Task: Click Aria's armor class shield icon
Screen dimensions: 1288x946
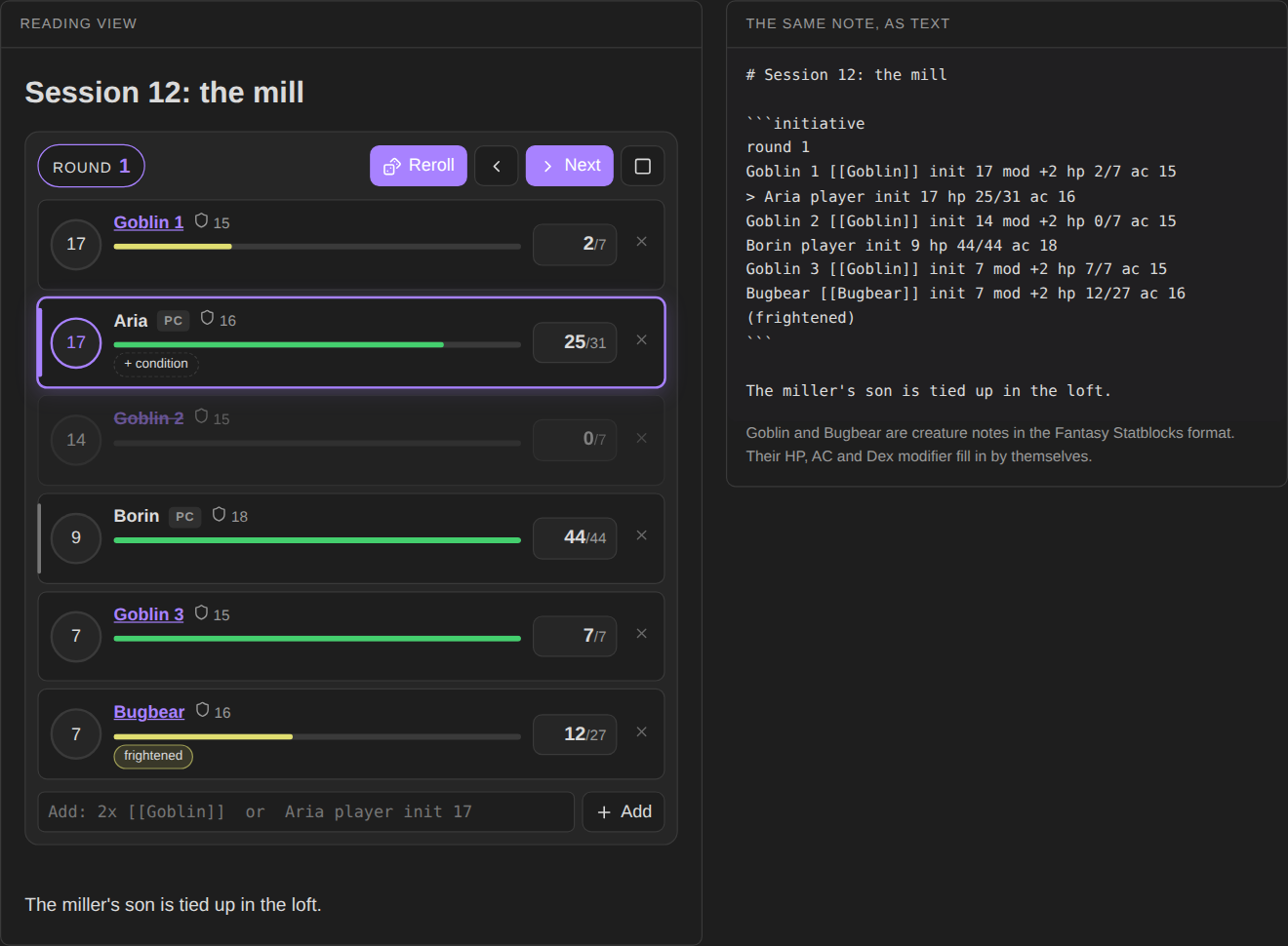Action: [x=207, y=319]
